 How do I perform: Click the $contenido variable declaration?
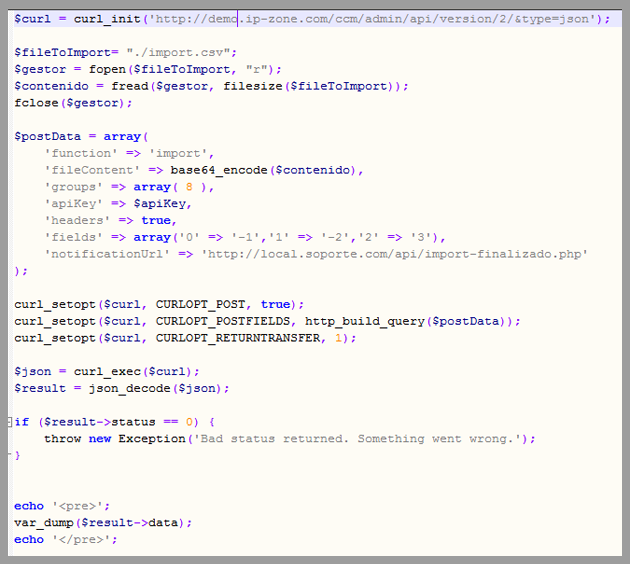51,86
